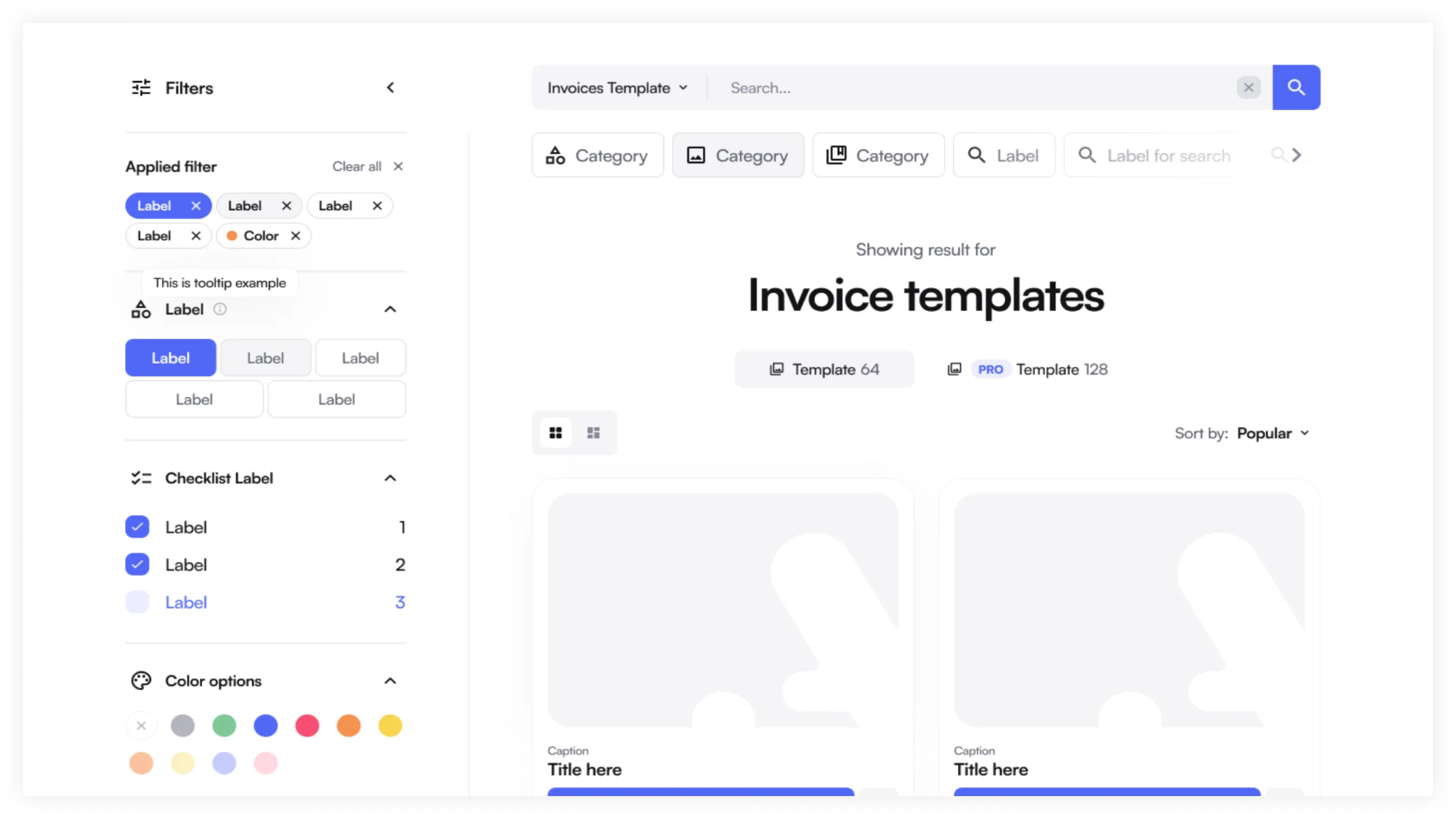Toggle the grey middle Label button in top row
1456x819 pixels.
266,358
